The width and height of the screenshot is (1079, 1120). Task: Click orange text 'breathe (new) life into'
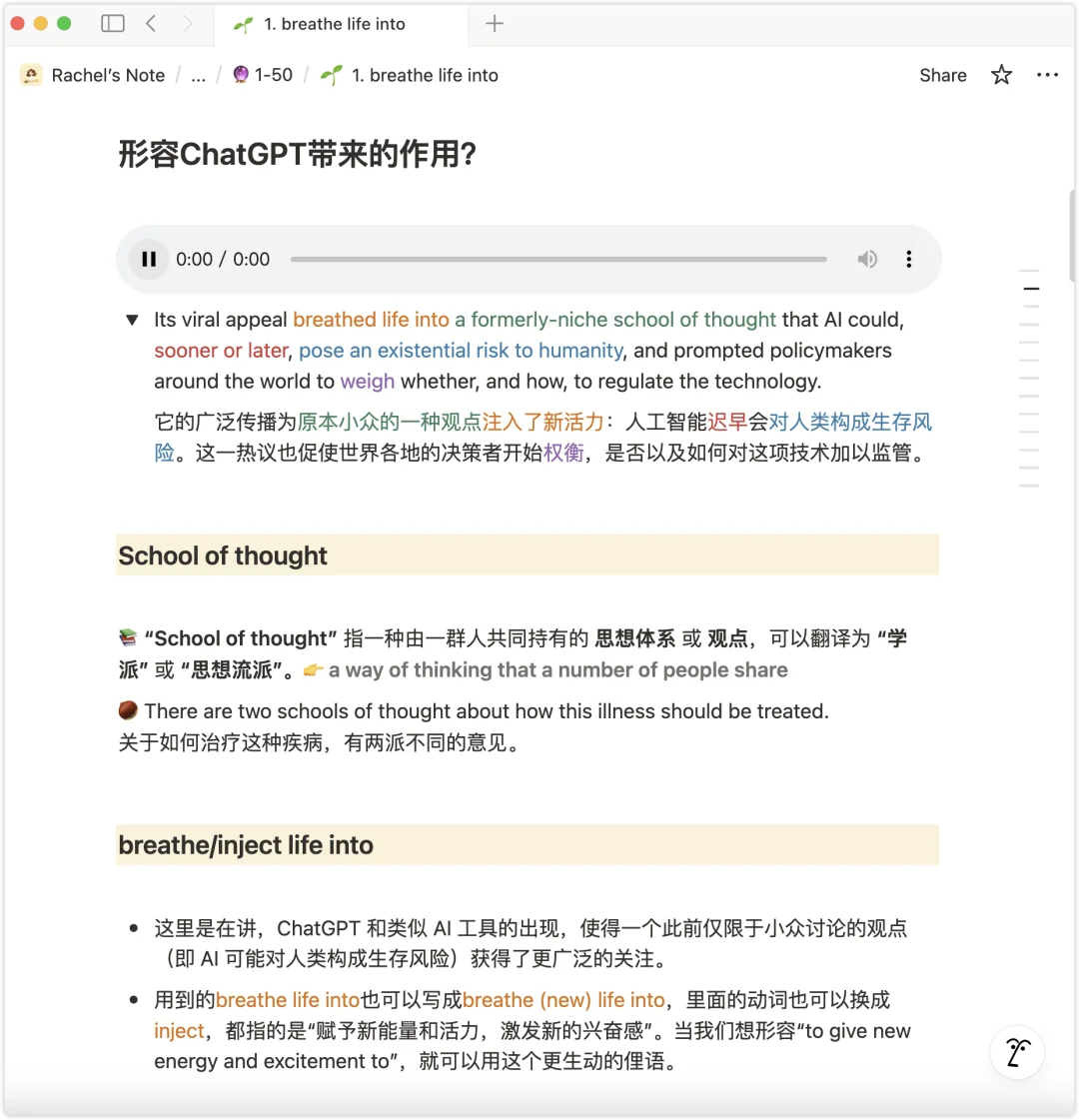(x=563, y=1000)
